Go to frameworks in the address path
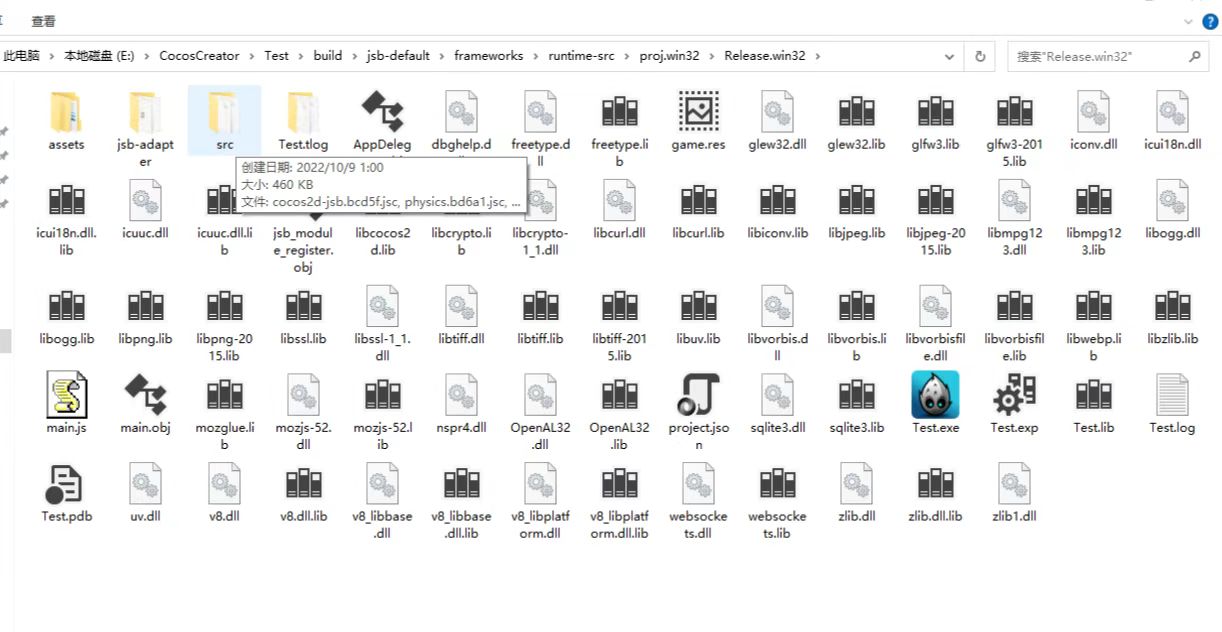The height and width of the screenshot is (632, 1222). pyautogui.click(x=488, y=56)
